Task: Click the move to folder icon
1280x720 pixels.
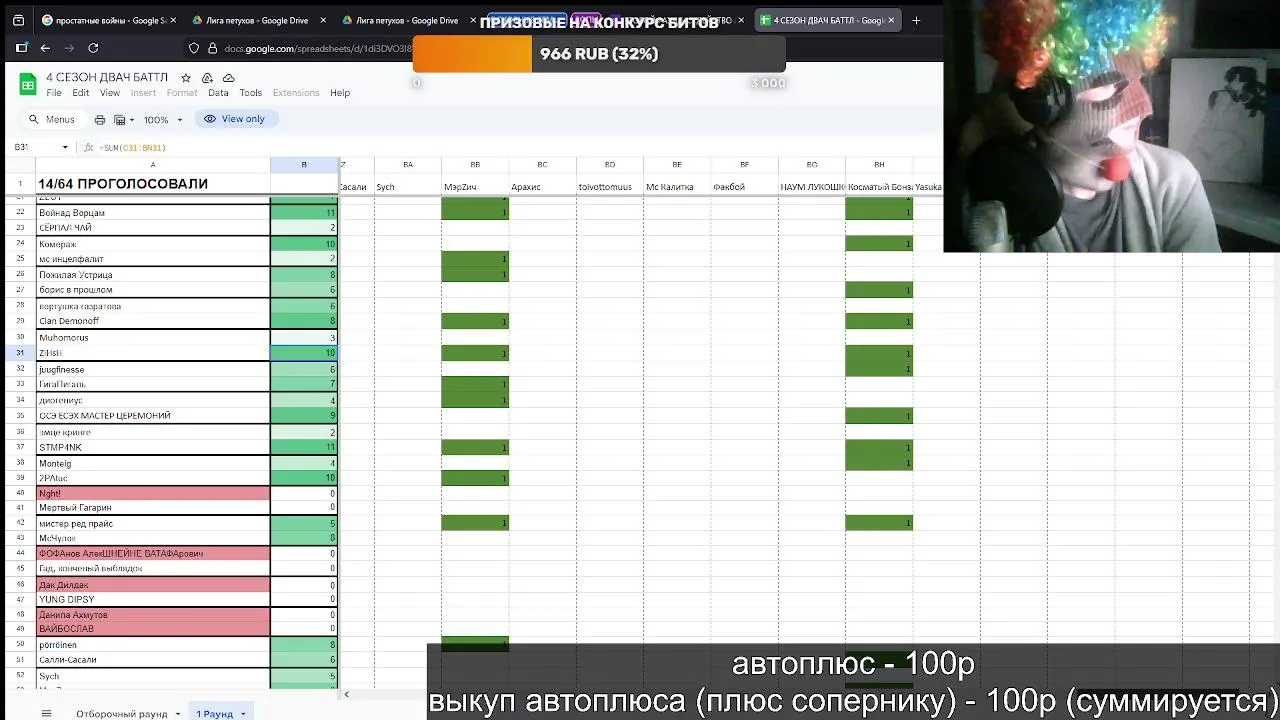Action: [x=207, y=77]
